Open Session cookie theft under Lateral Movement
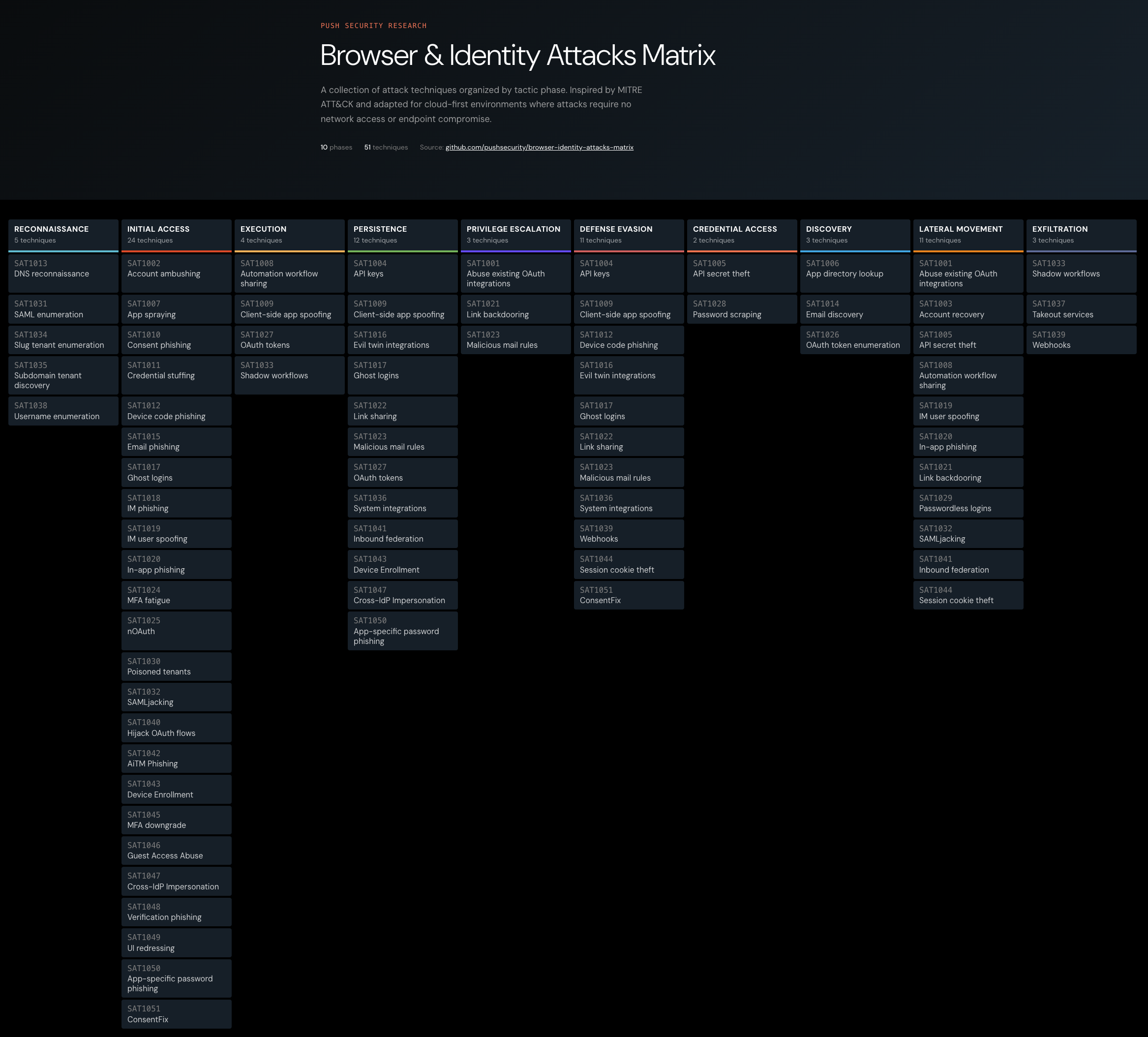Screen dimensions: 1148x1037 [x=968, y=595]
